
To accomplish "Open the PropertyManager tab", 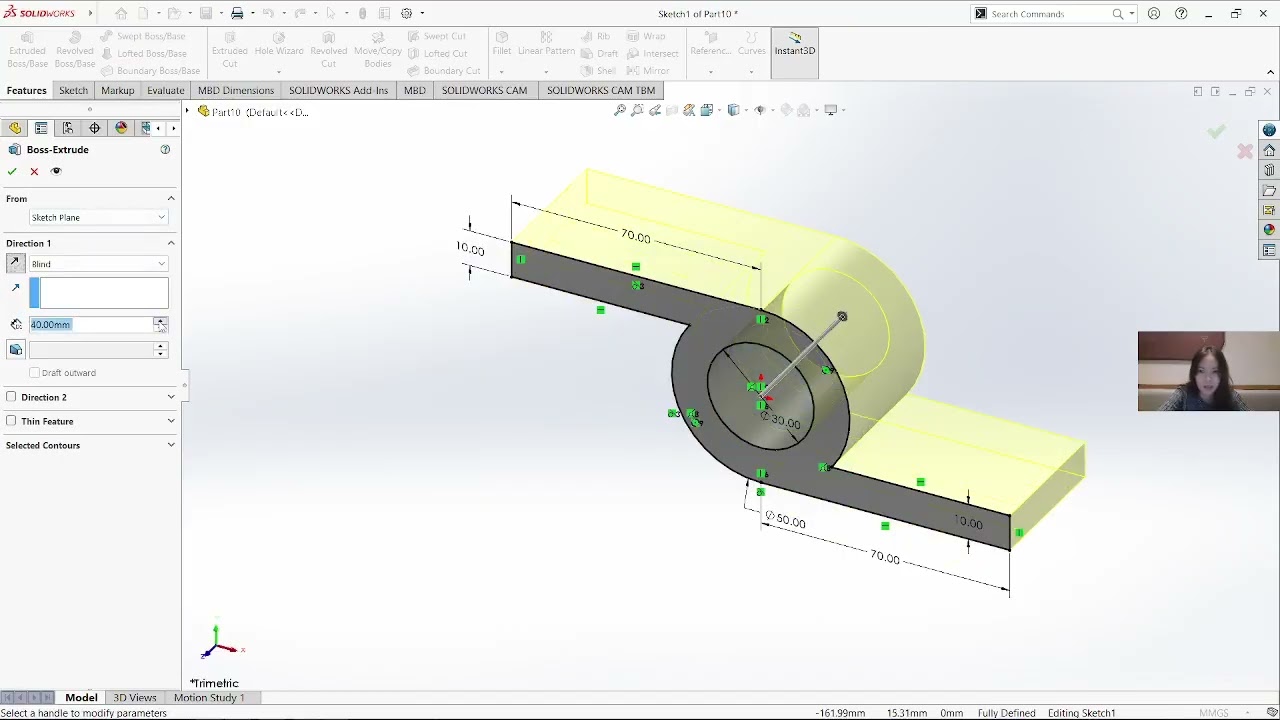I will (41, 128).
